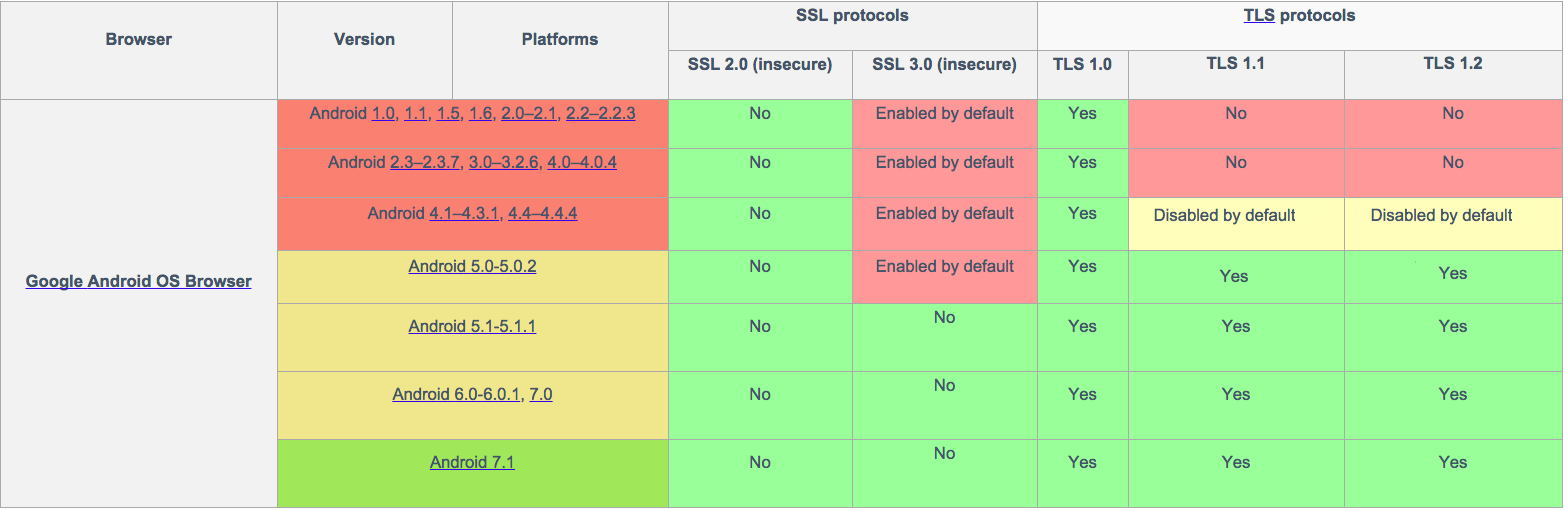The width and height of the screenshot is (1564, 510).
Task: Open the TLS link in header
Action: pos(1258,15)
